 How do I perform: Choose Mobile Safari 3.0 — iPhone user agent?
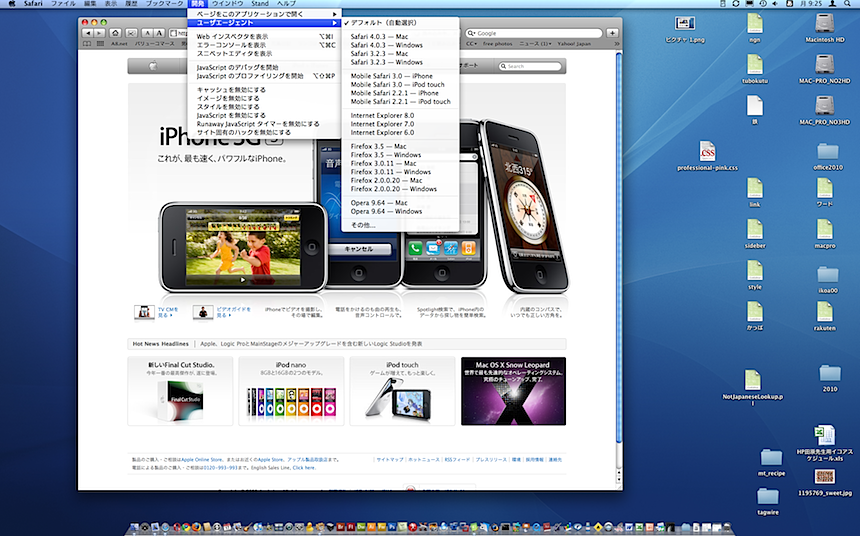[400, 76]
